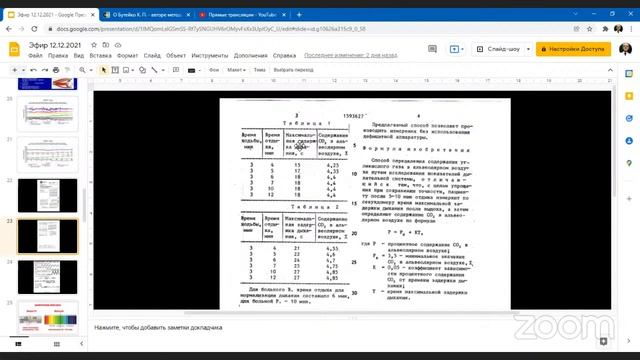
Task: Open the Правка menu
Action: [58, 56]
